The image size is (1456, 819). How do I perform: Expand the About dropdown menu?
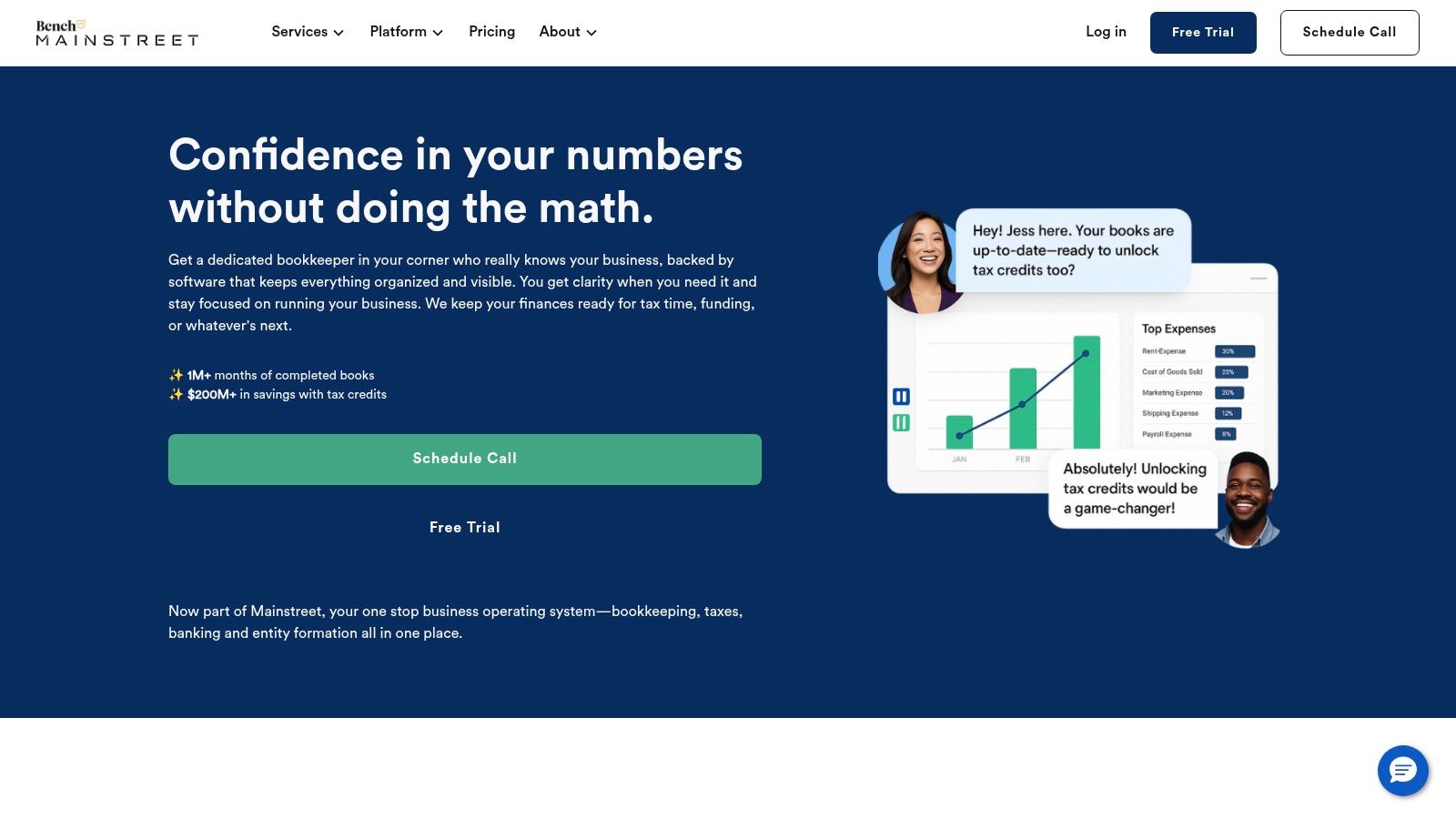568,32
